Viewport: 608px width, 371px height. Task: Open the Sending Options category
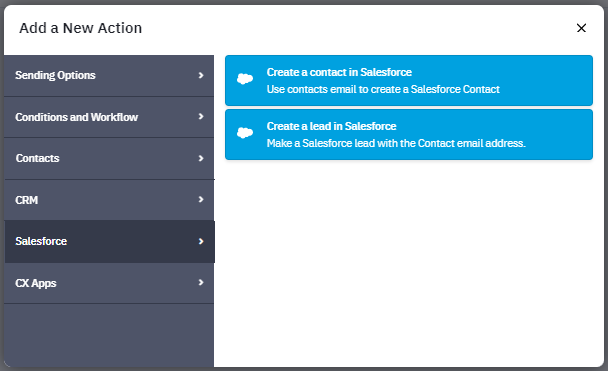[109, 76]
